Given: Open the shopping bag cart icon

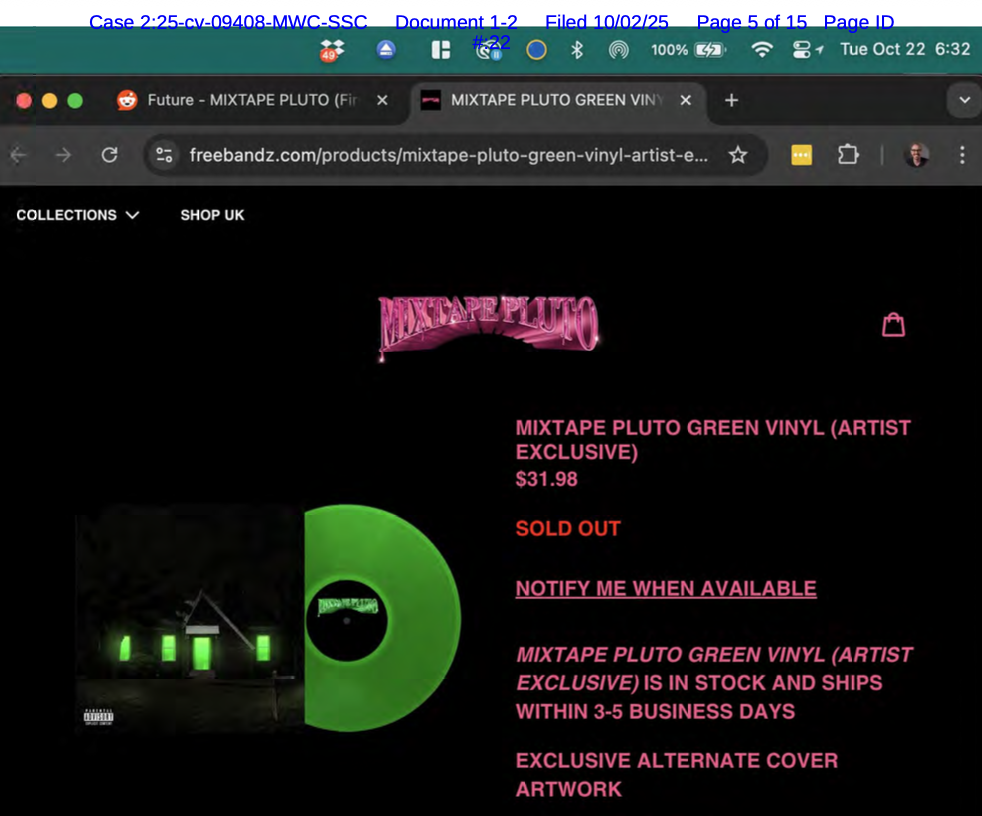Looking at the screenshot, I should pos(893,325).
